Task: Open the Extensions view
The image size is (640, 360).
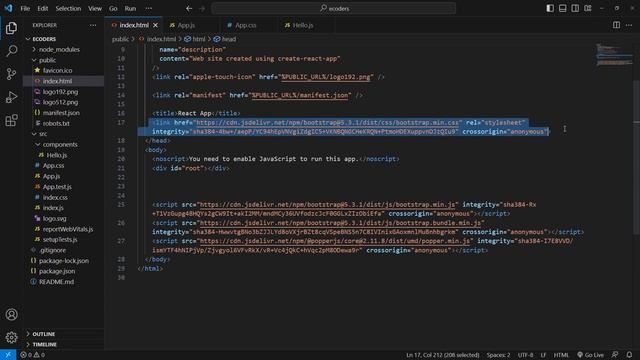Action: 11,120
